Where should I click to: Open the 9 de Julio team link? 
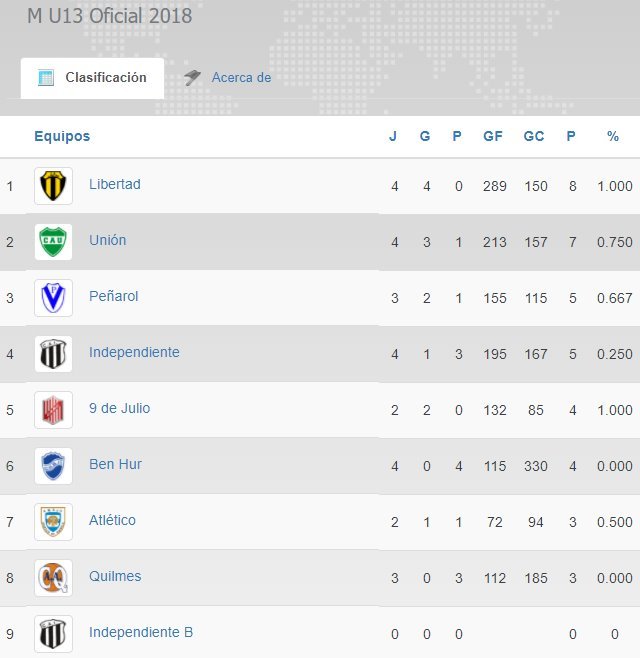pos(119,409)
